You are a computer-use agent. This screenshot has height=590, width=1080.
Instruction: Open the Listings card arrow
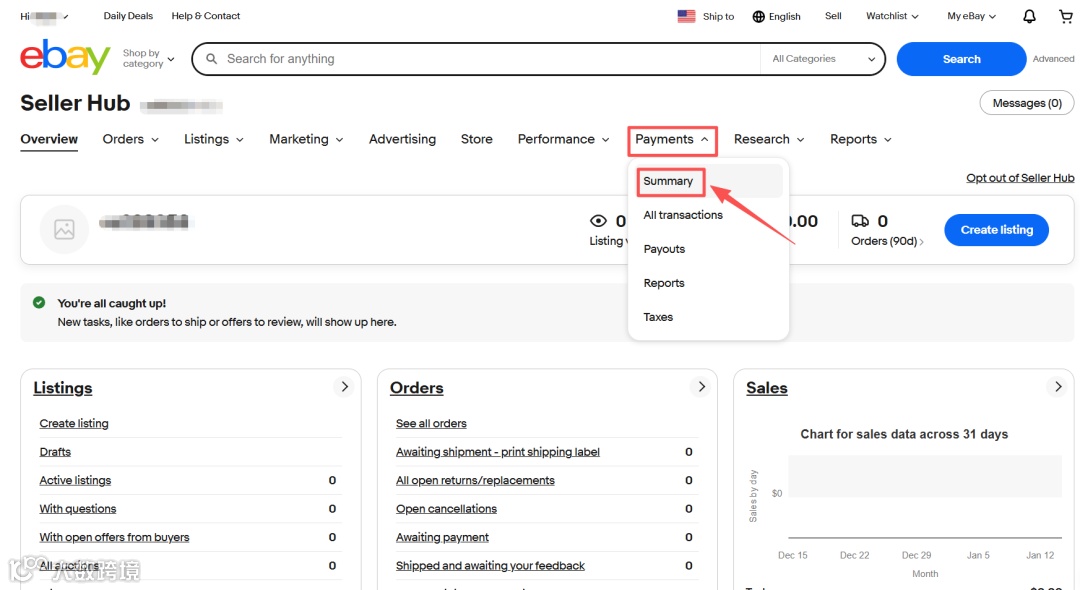(x=344, y=387)
